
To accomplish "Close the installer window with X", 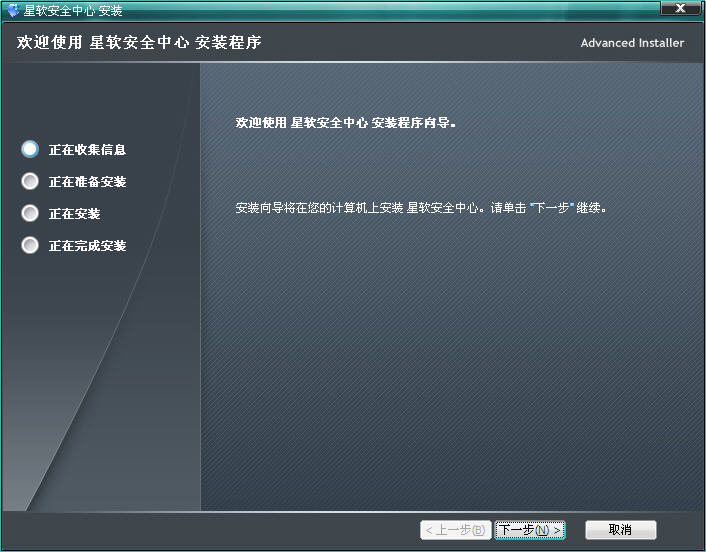I will 680,8.
